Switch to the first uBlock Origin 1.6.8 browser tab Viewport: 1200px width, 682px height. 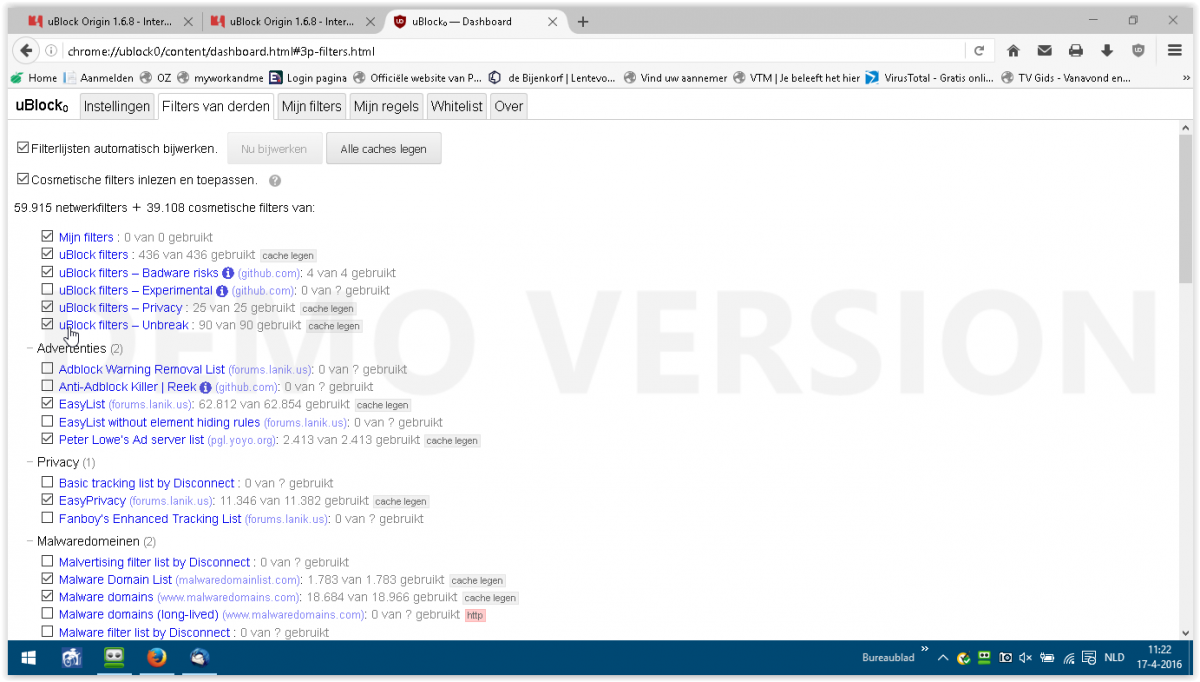click(108, 21)
